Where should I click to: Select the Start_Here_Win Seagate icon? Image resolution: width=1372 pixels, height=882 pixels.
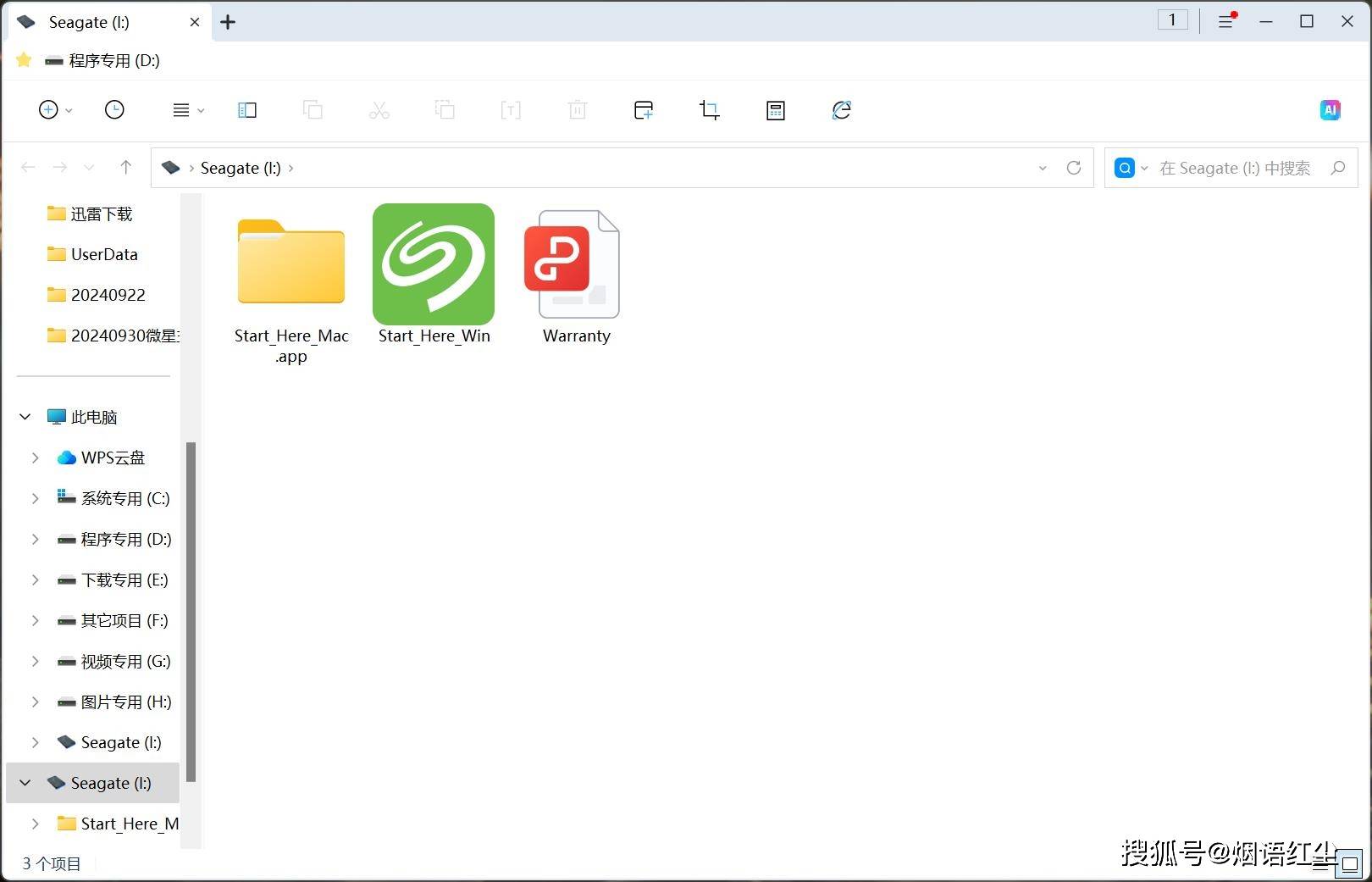[434, 275]
